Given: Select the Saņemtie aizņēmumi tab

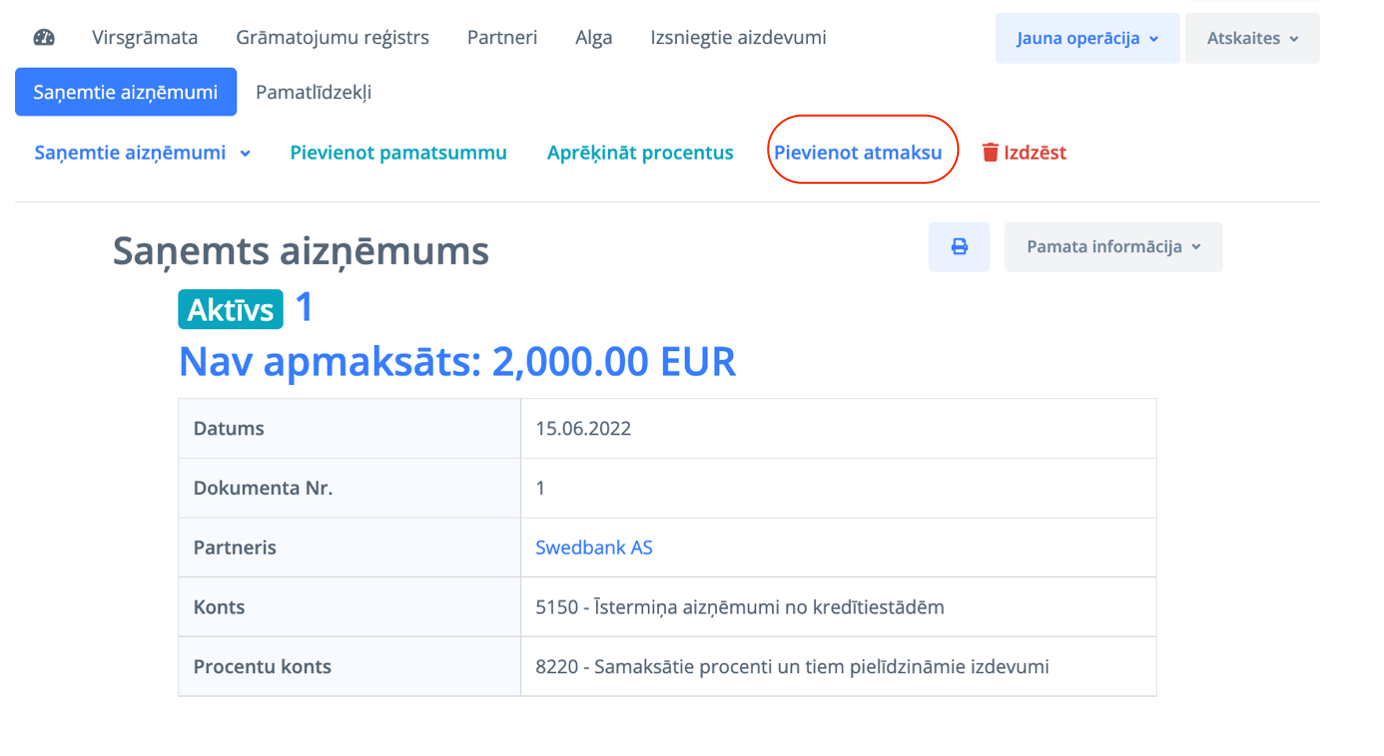Looking at the screenshot, I should [x=126, y=92].
